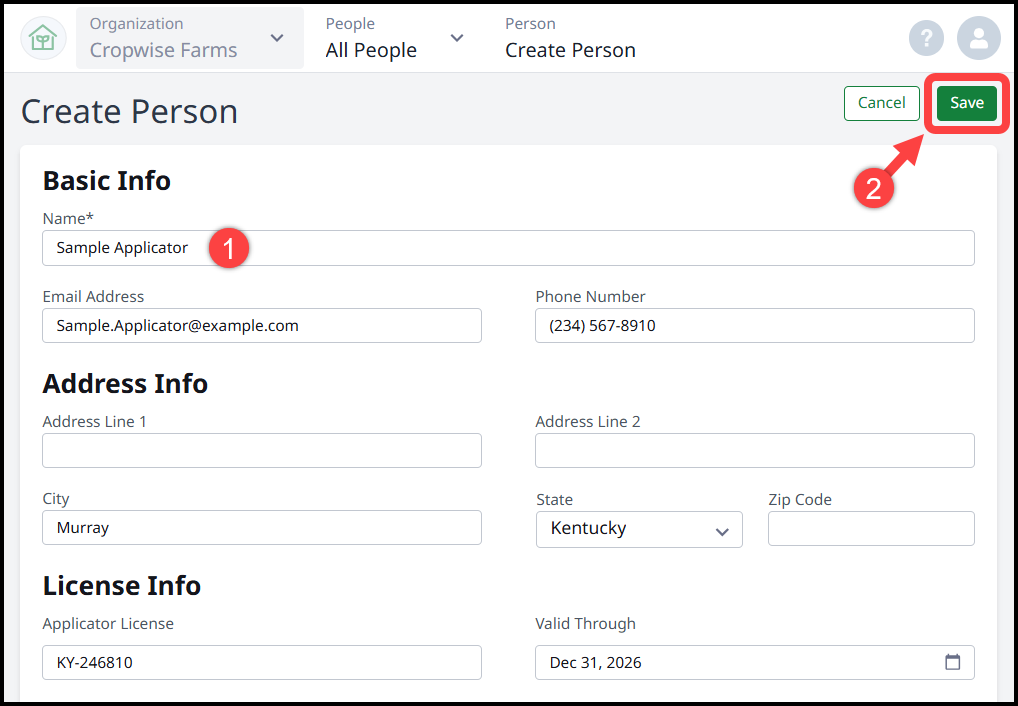Click the Cropwise home icon

coord(42,37)
